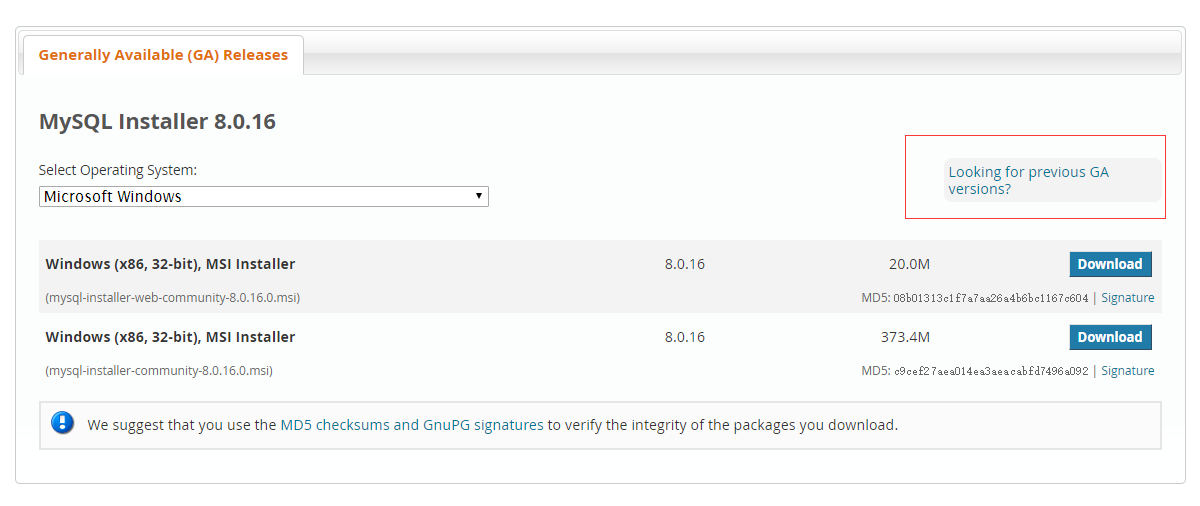
Task: Click the MD5 hash starting with 08b01313
Action: 990,298
